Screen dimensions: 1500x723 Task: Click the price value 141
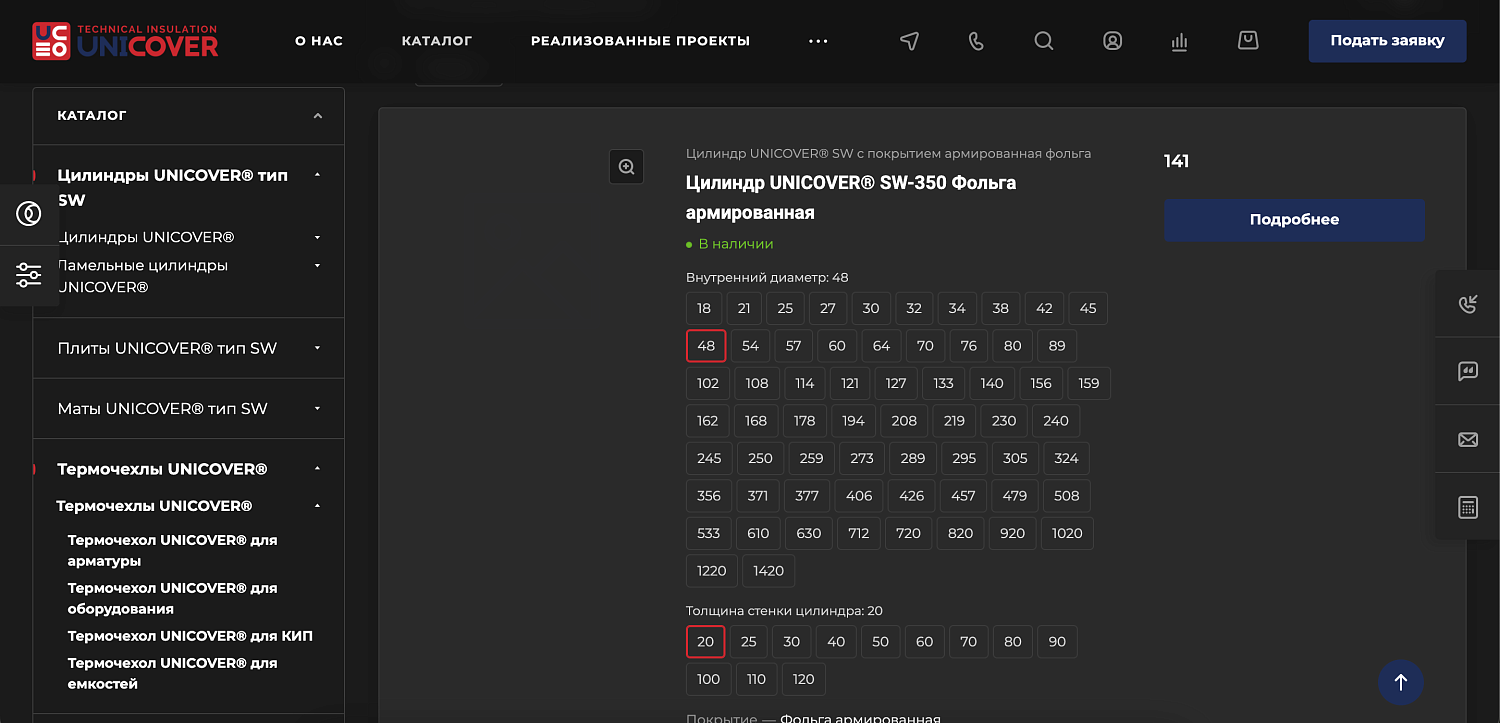pyautogui.click(x=1177, y=161)
